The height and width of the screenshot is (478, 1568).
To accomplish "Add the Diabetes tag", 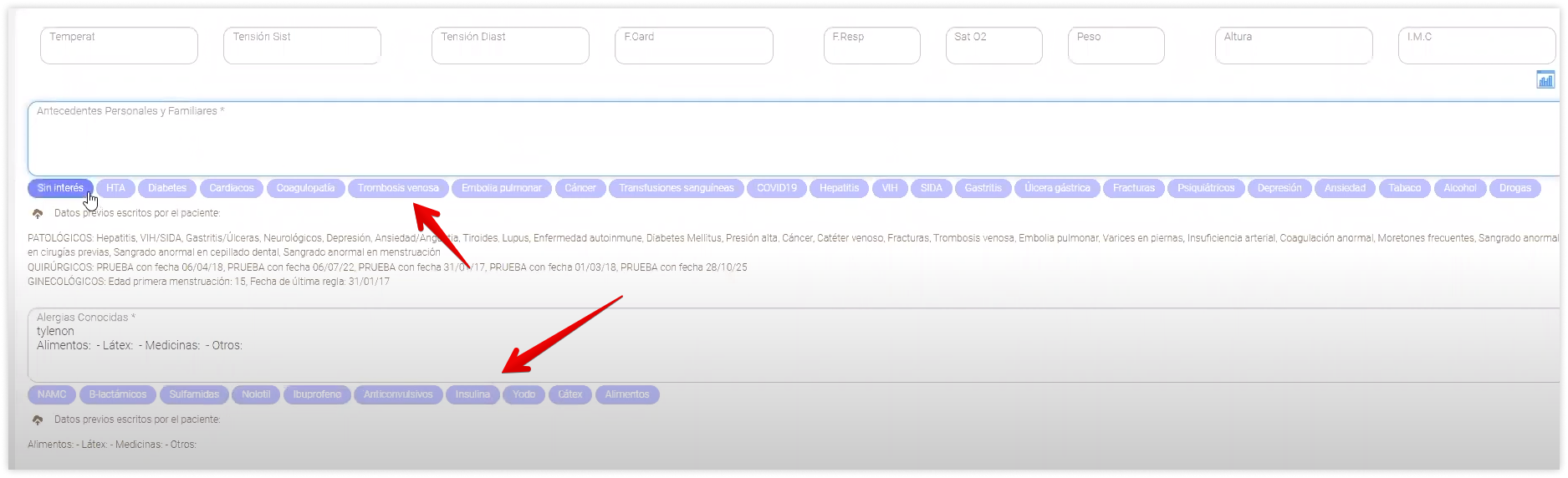I will coord(167,188).
